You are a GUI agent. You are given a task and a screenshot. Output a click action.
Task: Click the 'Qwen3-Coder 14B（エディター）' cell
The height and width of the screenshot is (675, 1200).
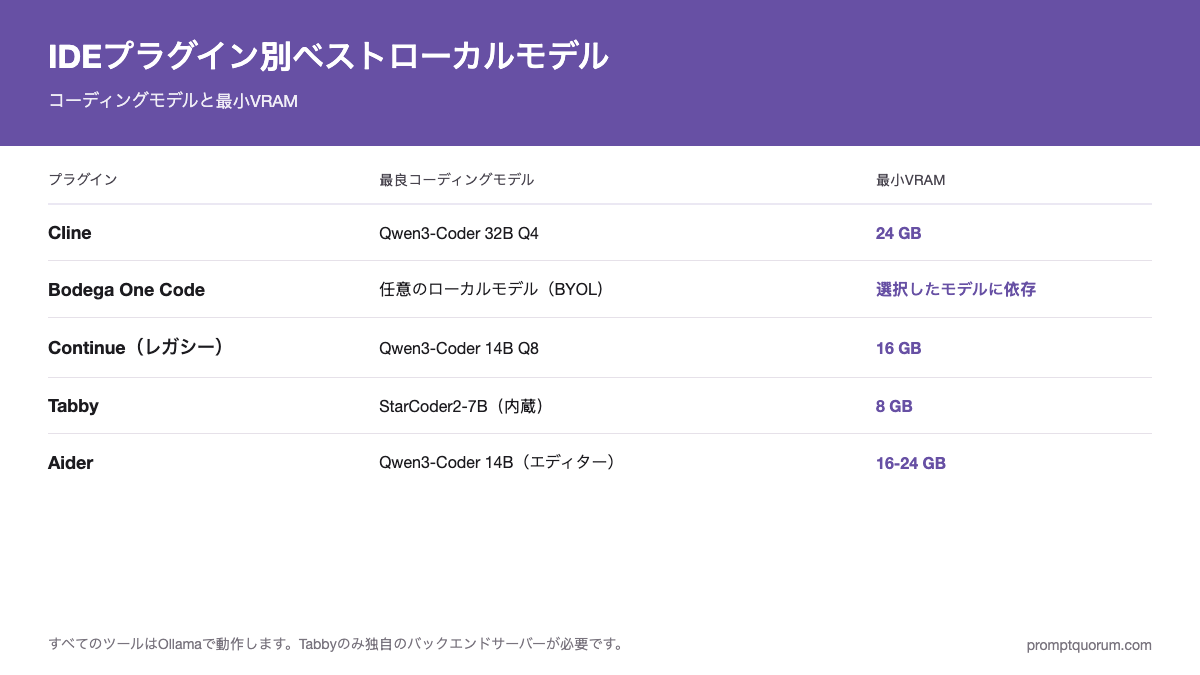click(x=500, y=463)
